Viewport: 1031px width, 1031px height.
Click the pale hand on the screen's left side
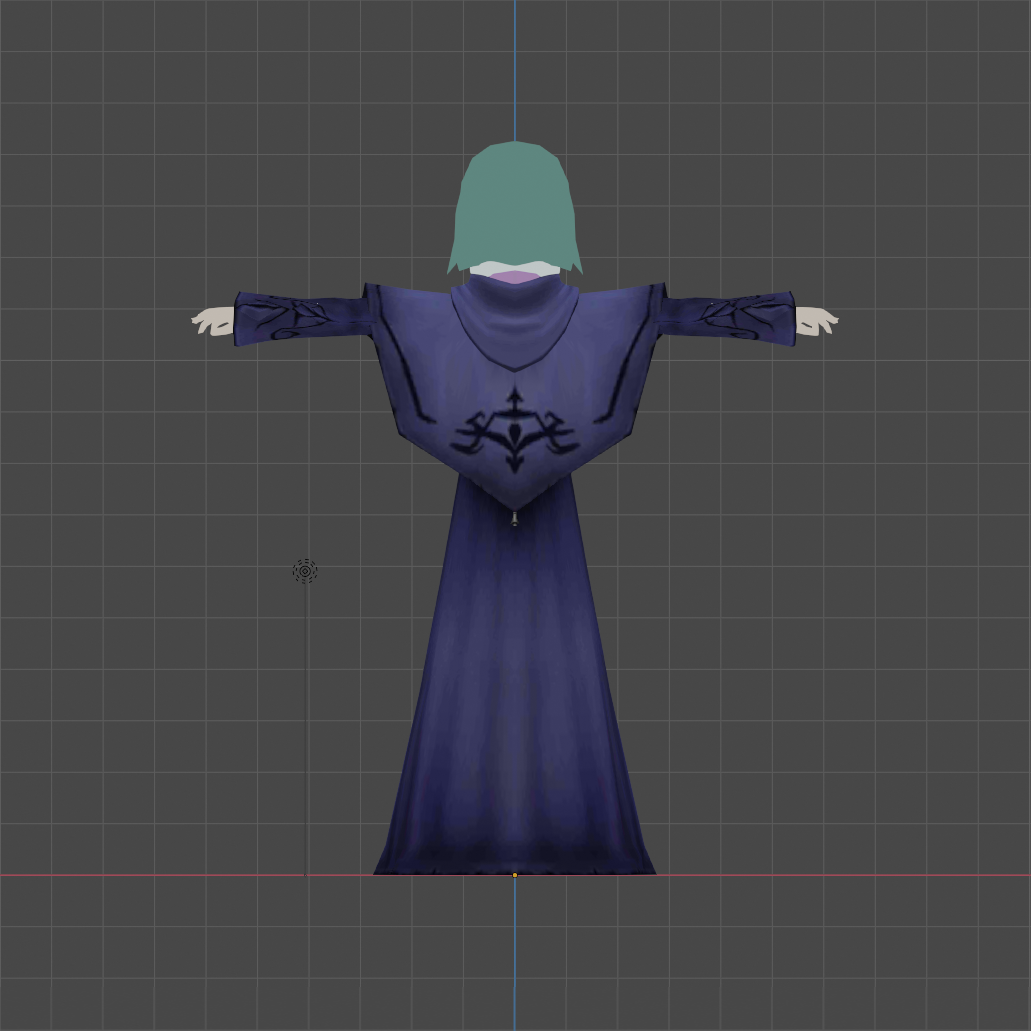(x=213, y=322)
